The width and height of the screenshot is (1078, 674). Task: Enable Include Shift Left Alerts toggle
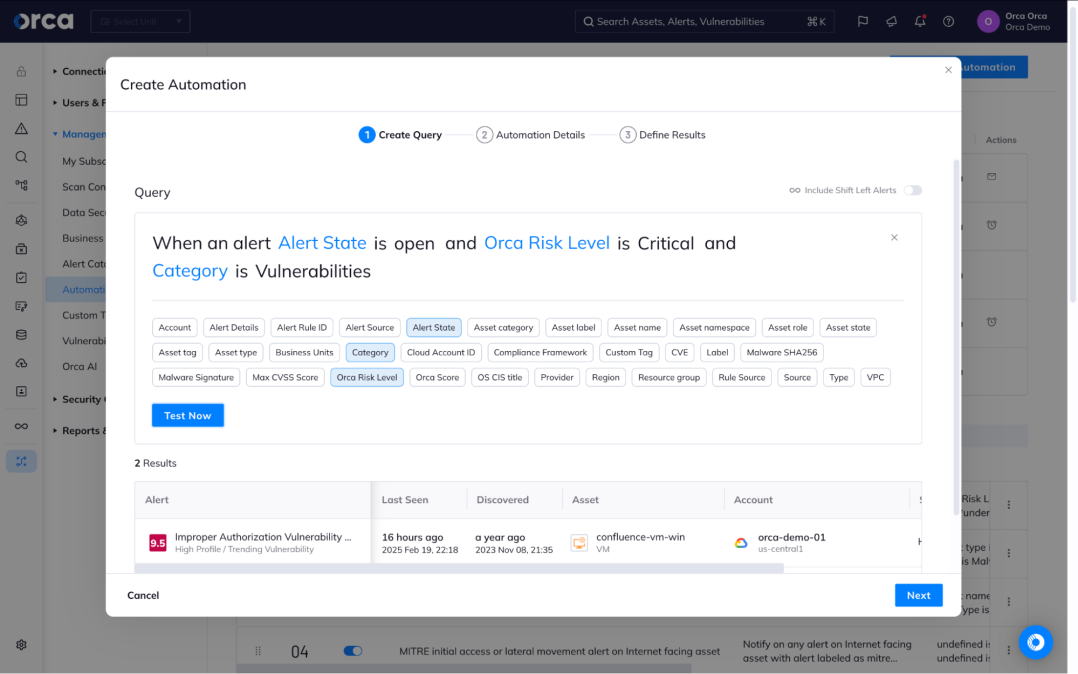tap(912, 191)
